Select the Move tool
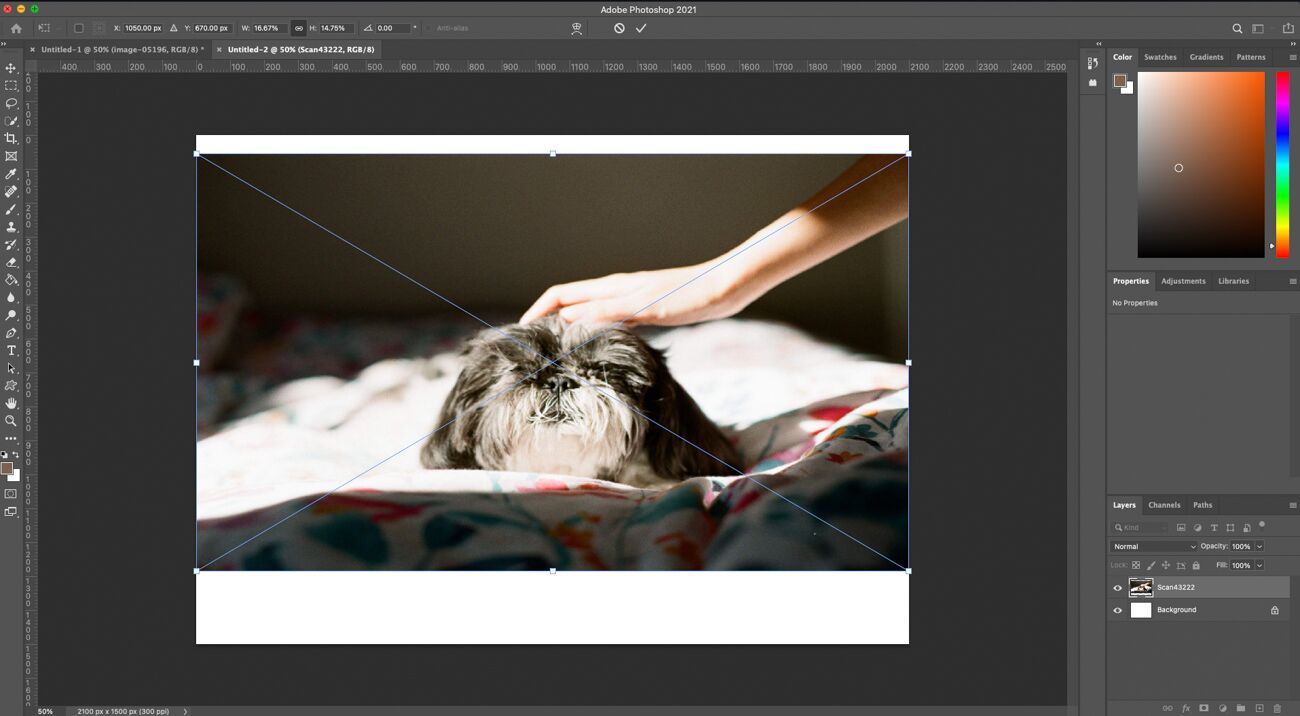1300x716 pixels. point(12,68)
